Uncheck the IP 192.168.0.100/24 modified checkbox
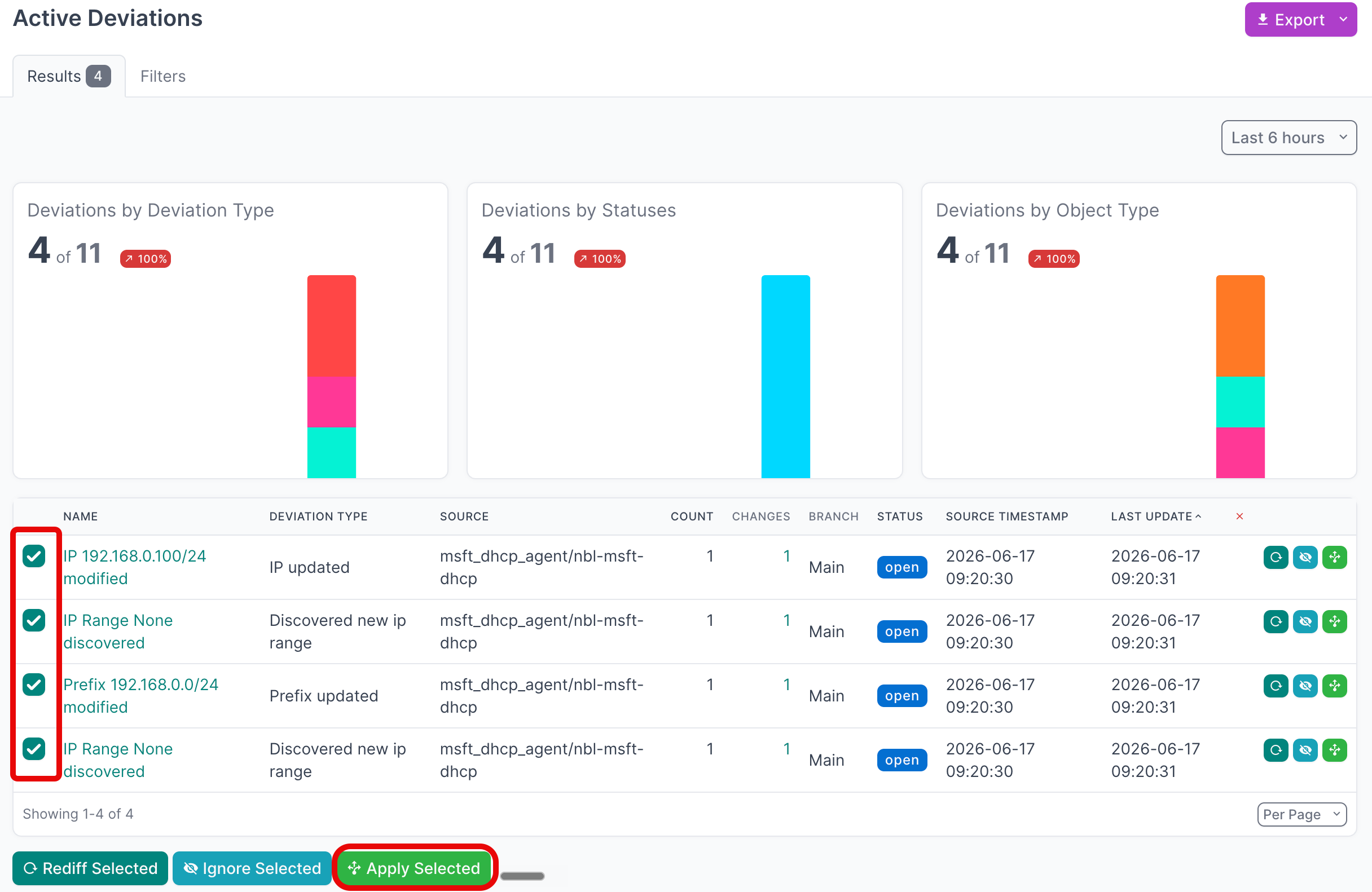 point(34,556)
